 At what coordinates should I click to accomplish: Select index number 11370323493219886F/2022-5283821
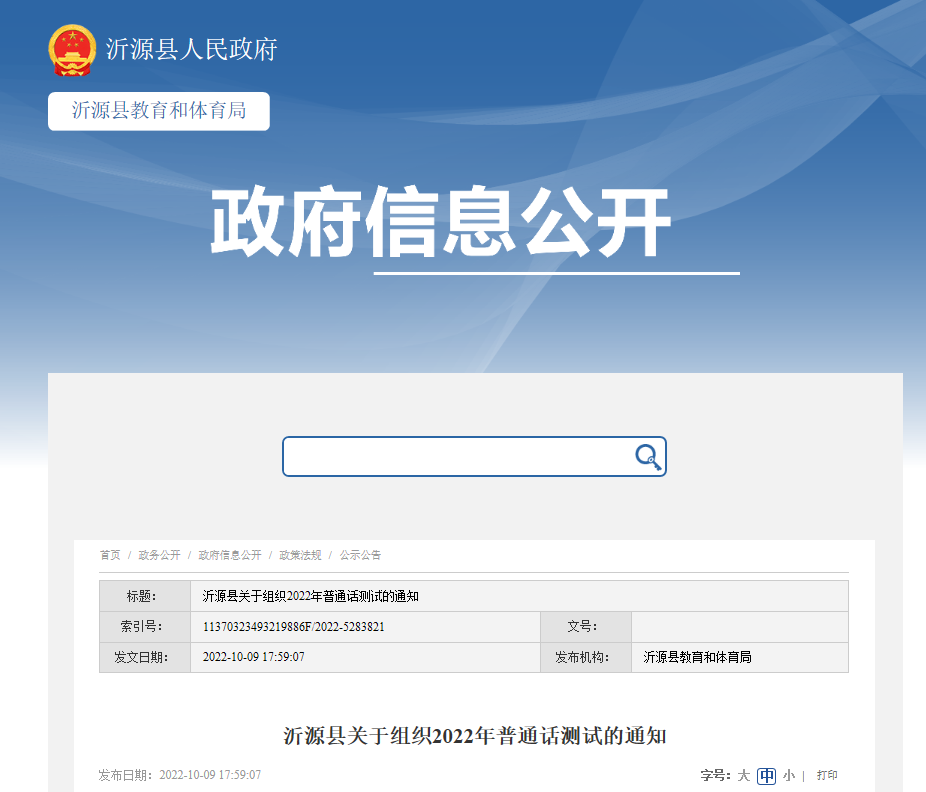pos(294,627)
